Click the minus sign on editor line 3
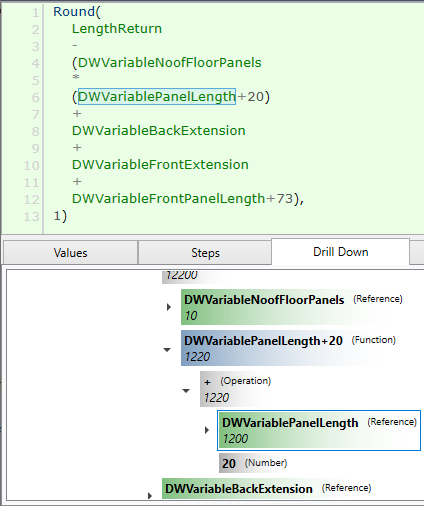The image size is (424, 506). click(x=75, y=46)
